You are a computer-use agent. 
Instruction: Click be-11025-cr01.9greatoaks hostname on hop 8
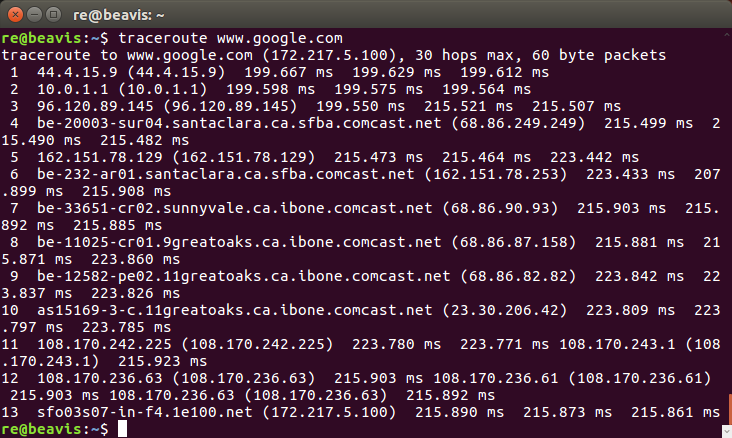(x=239, y=242)
